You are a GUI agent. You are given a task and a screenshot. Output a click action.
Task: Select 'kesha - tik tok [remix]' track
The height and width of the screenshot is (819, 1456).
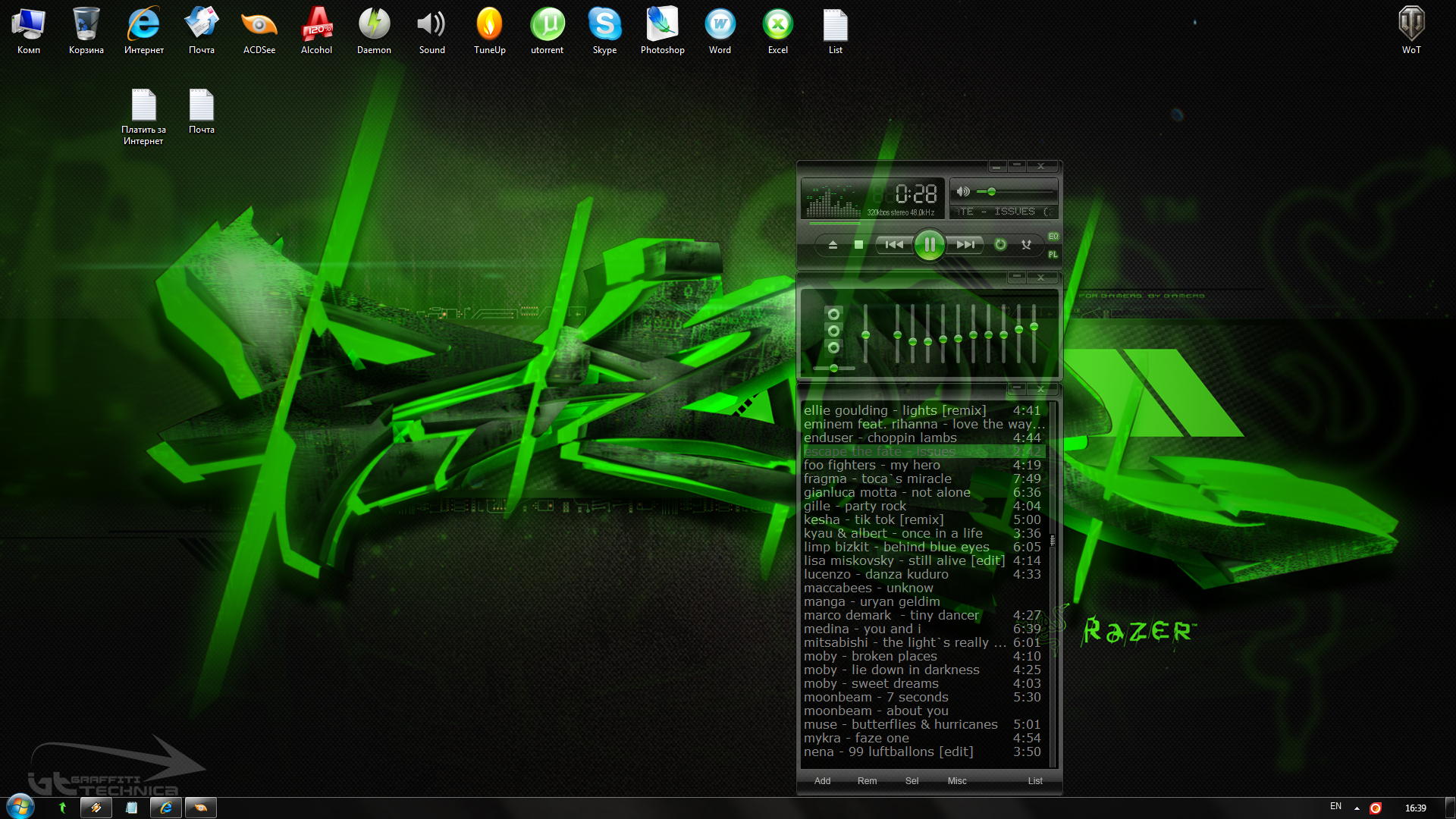click(924, 519)
